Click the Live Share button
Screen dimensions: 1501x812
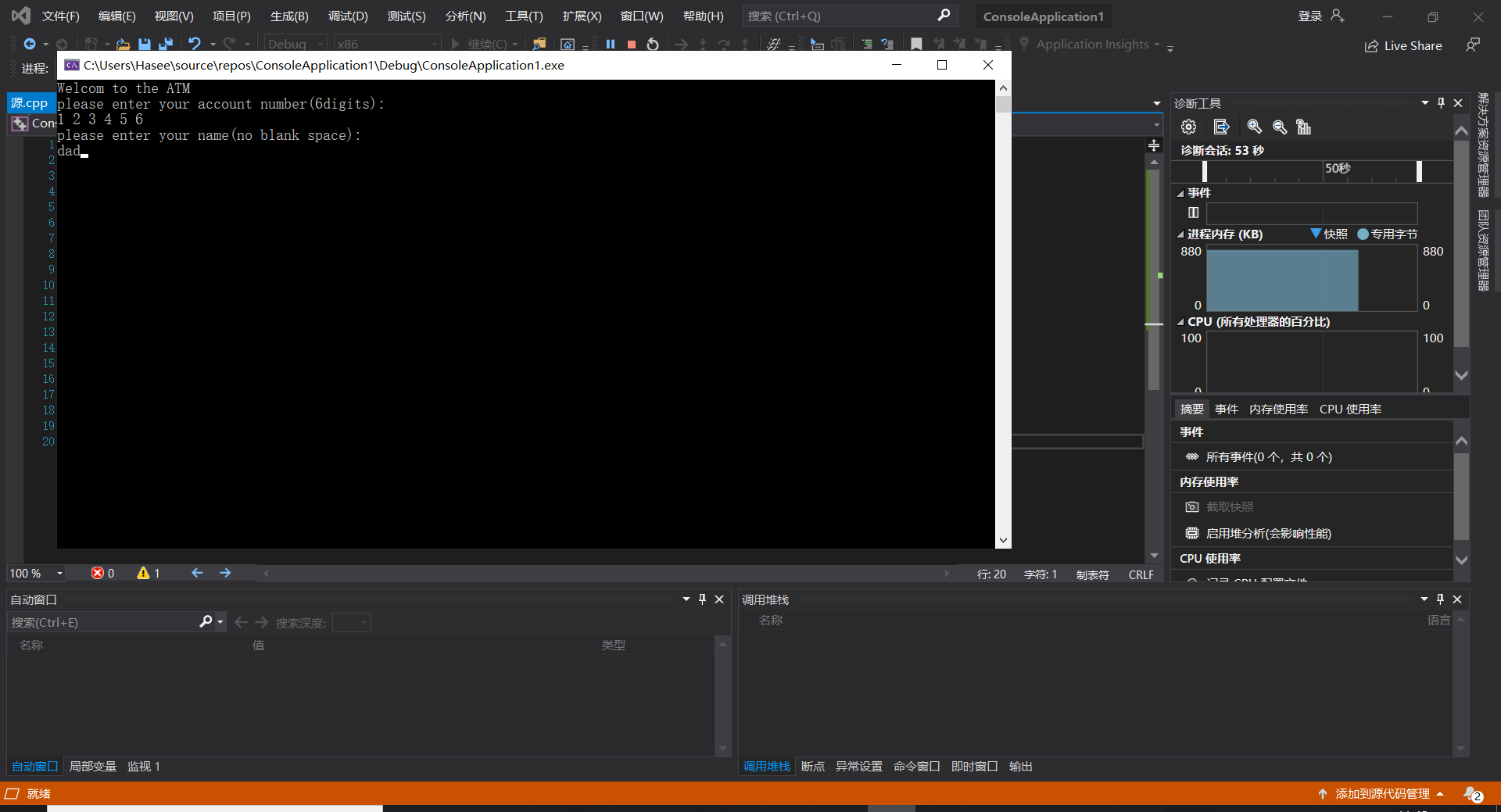tap(1403, 46)
